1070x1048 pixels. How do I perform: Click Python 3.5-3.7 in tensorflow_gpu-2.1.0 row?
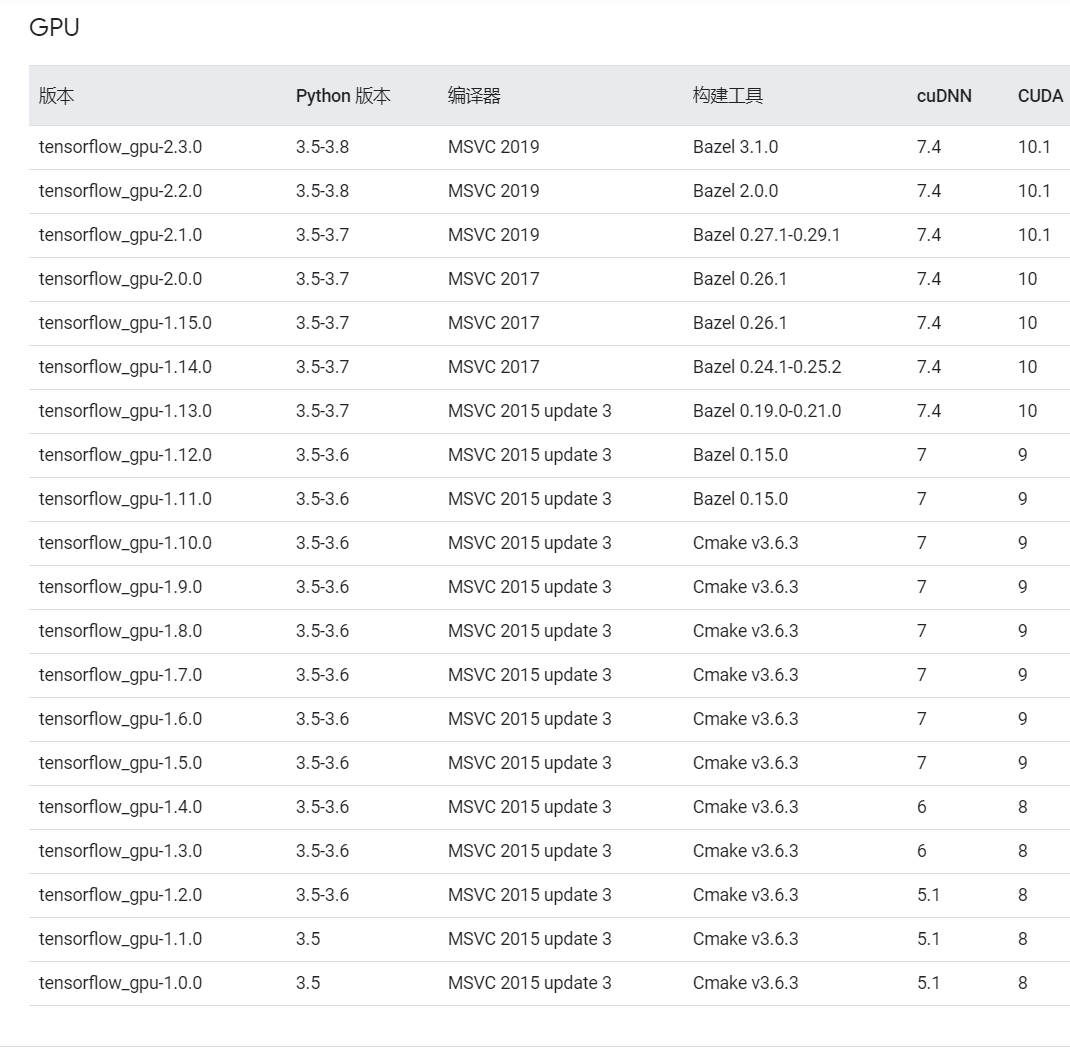322,235
